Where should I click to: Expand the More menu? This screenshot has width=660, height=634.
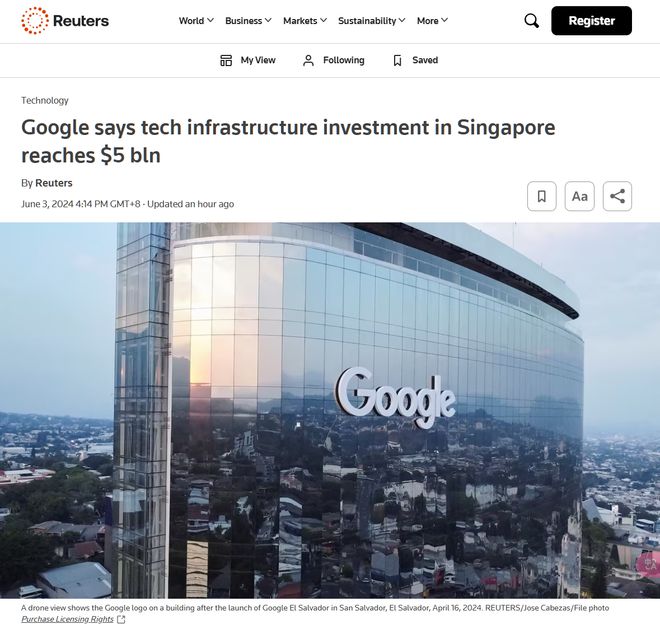(x=432, y=21)
